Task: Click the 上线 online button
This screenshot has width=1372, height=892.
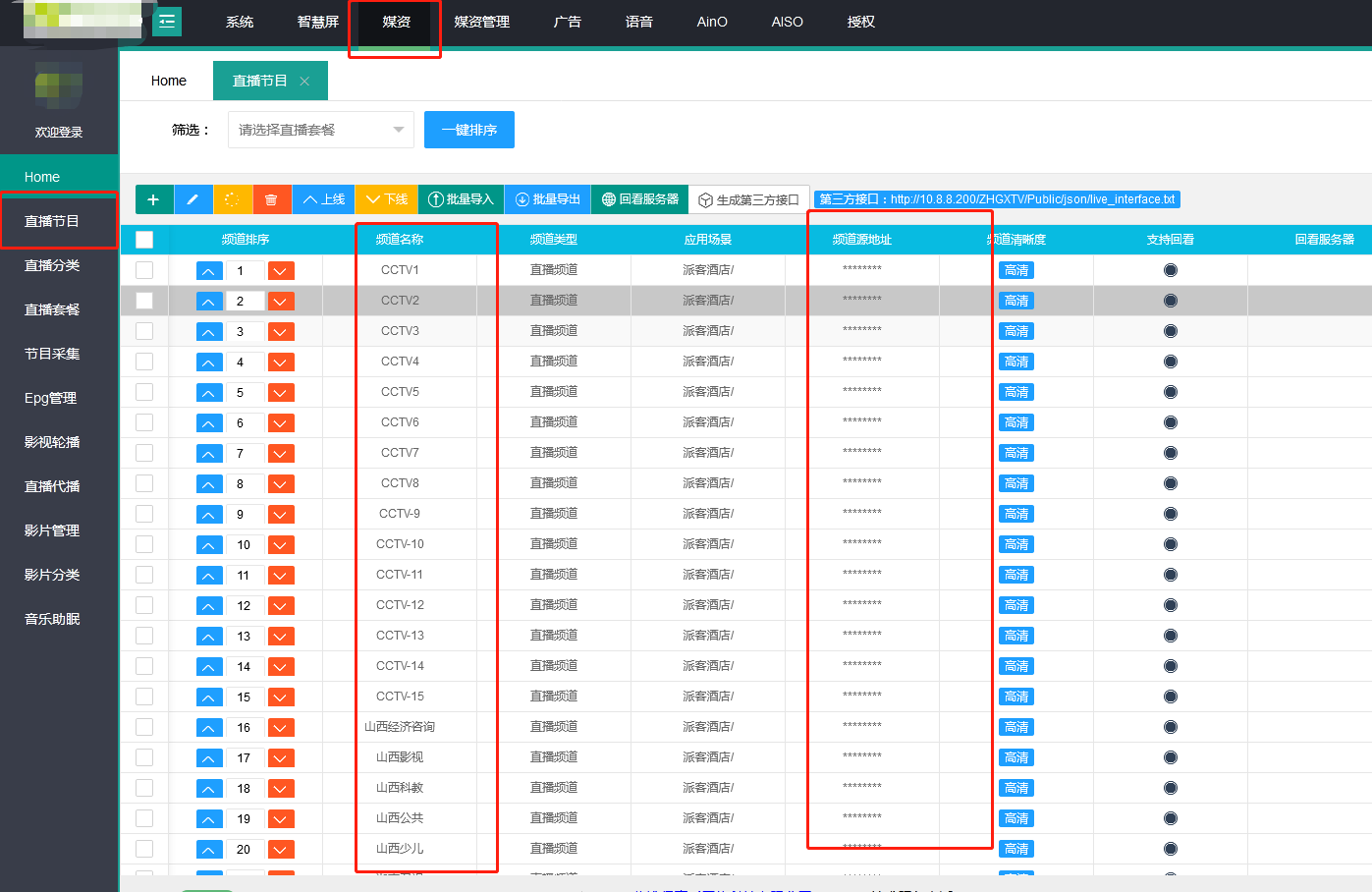Action: (324, 199)
